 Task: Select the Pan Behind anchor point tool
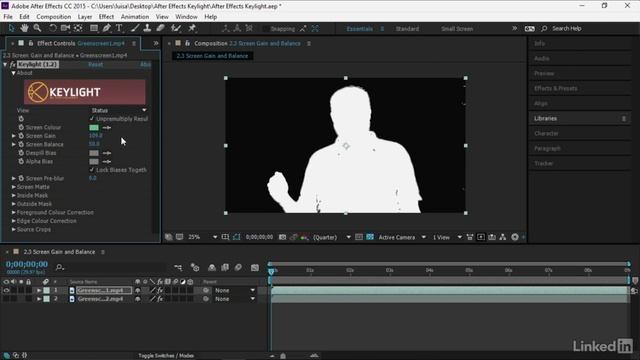(x=78, y=28)
